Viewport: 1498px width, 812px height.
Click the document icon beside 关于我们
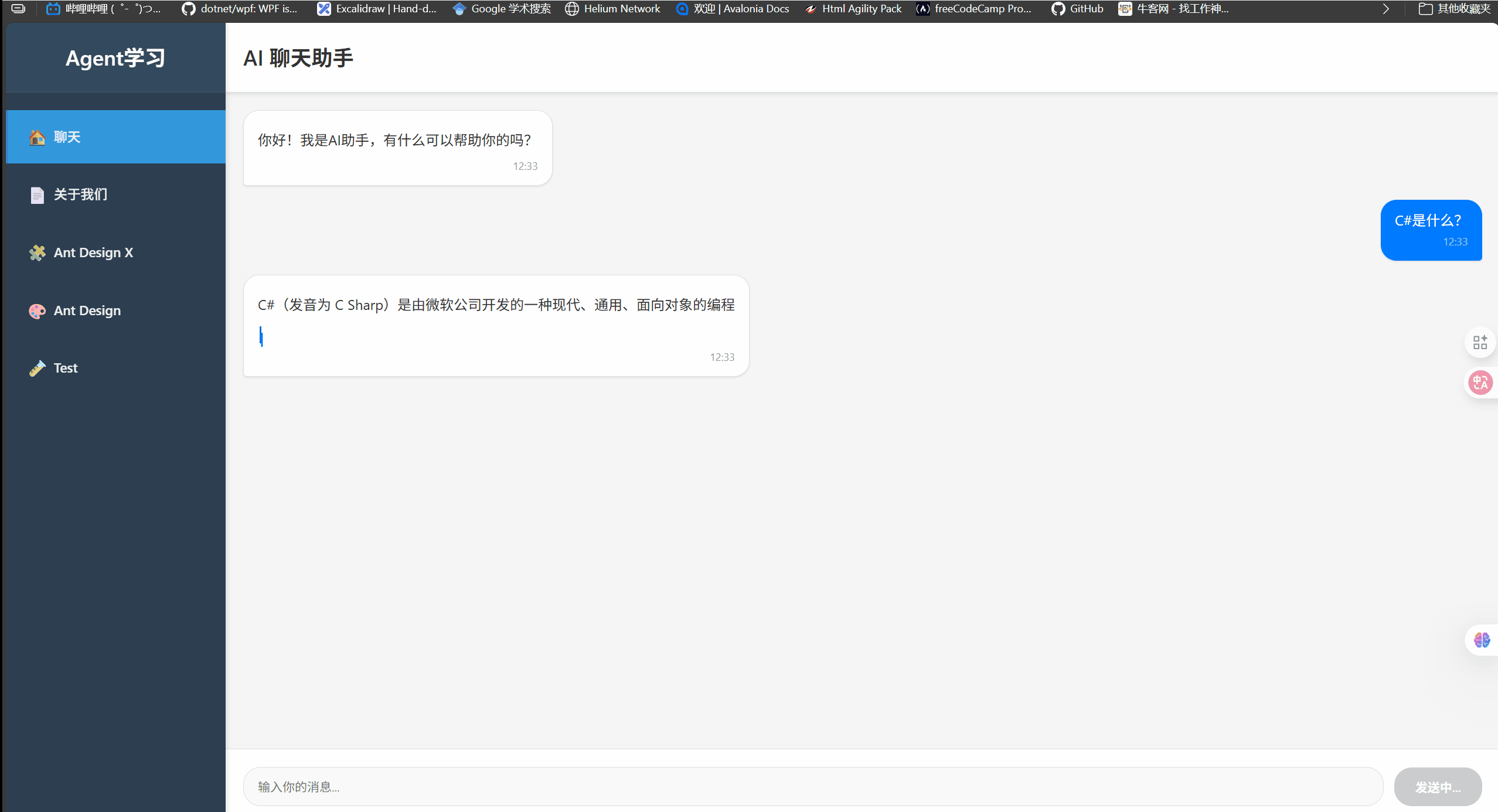click(x=37, y=195)
